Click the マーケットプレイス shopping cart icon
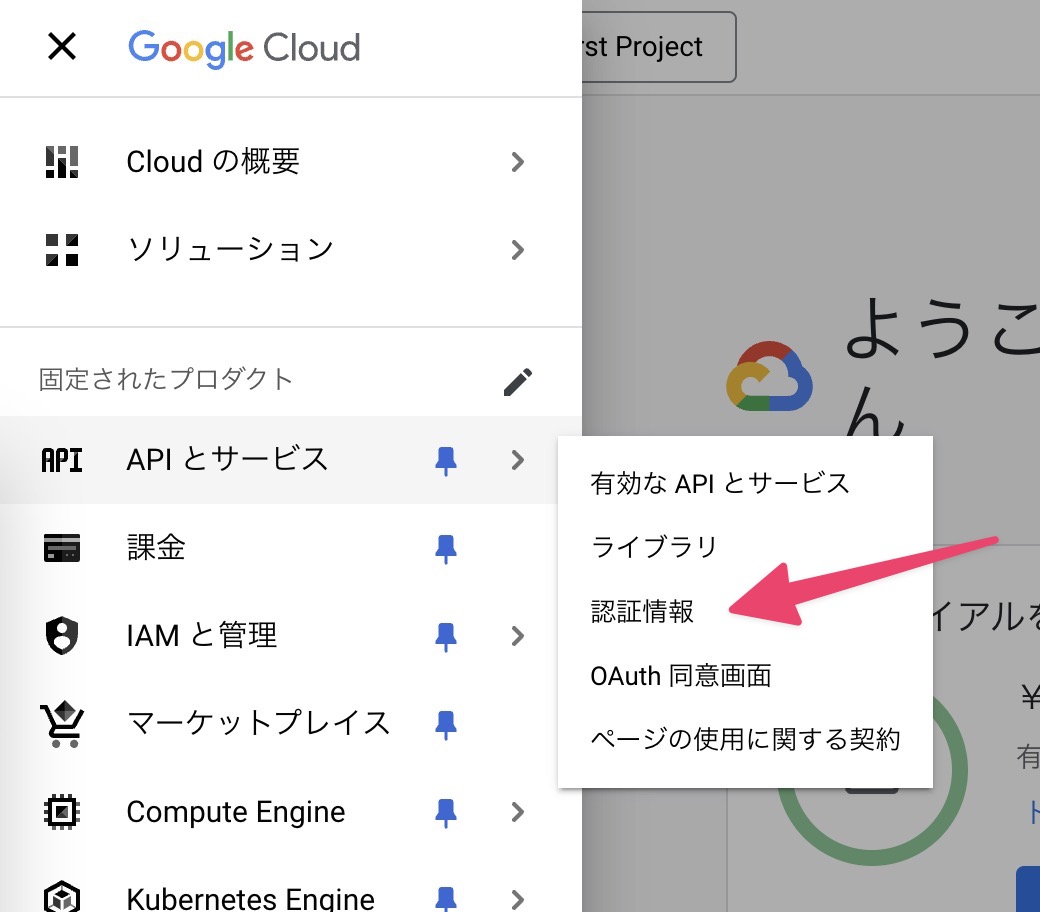 (x=60, y=723)
